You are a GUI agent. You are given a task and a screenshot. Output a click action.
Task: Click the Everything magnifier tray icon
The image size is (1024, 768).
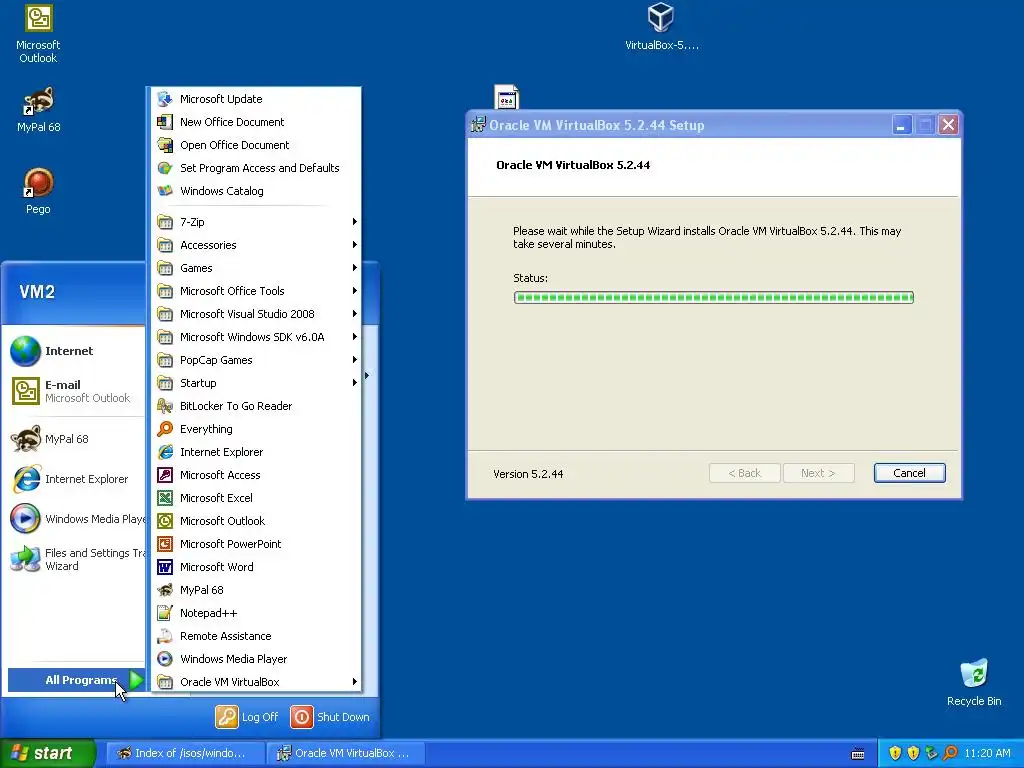(950, 753)
